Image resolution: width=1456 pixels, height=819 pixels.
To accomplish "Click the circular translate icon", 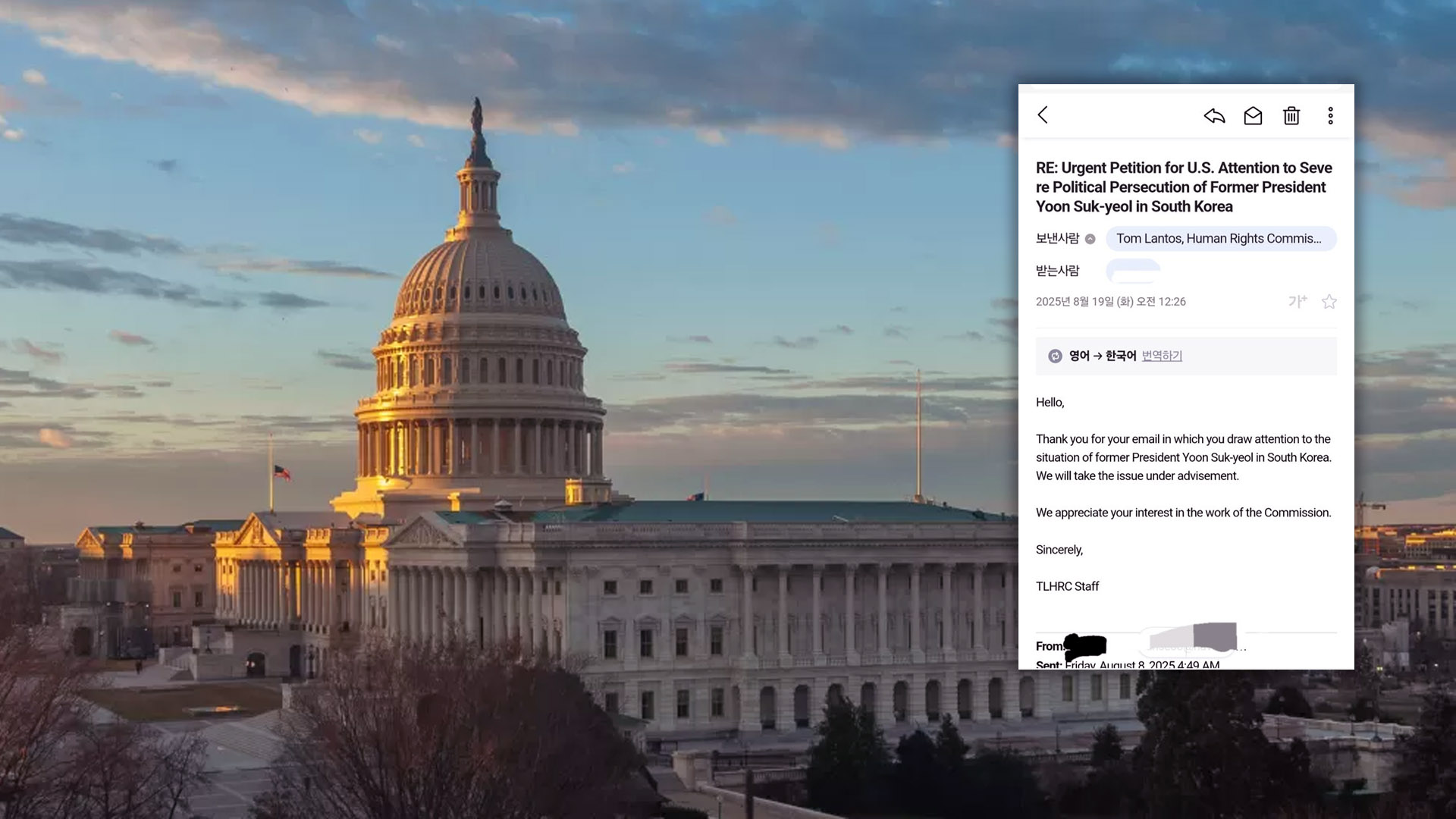I will point(1055,356).
